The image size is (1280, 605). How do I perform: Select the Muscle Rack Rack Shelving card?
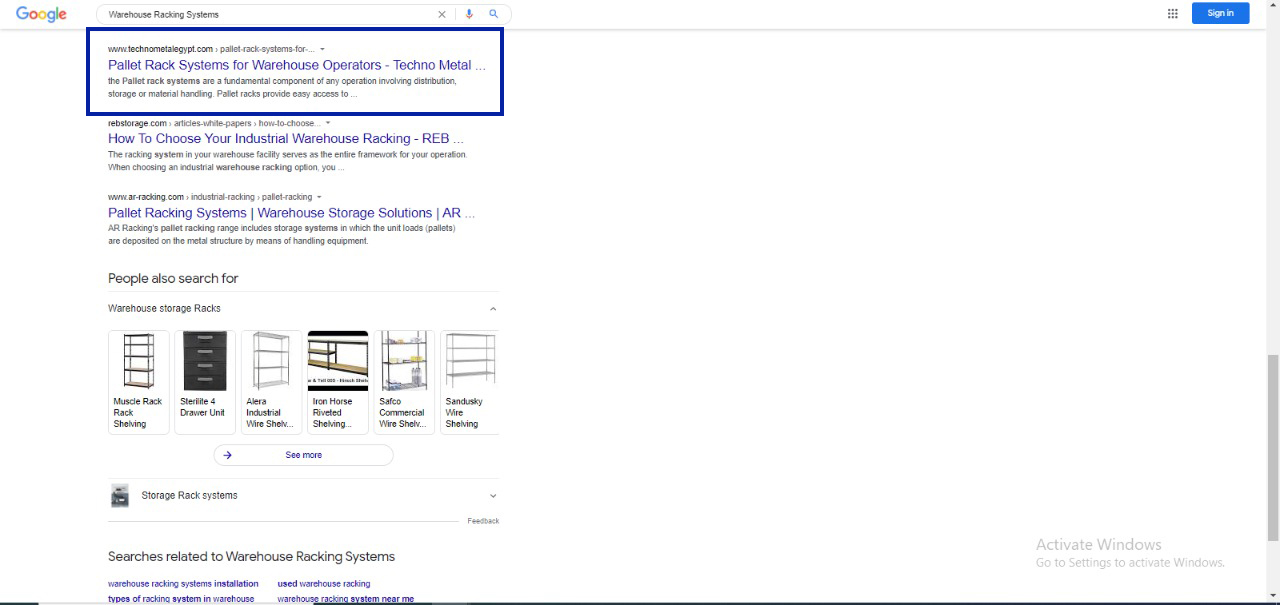(139, 382)
